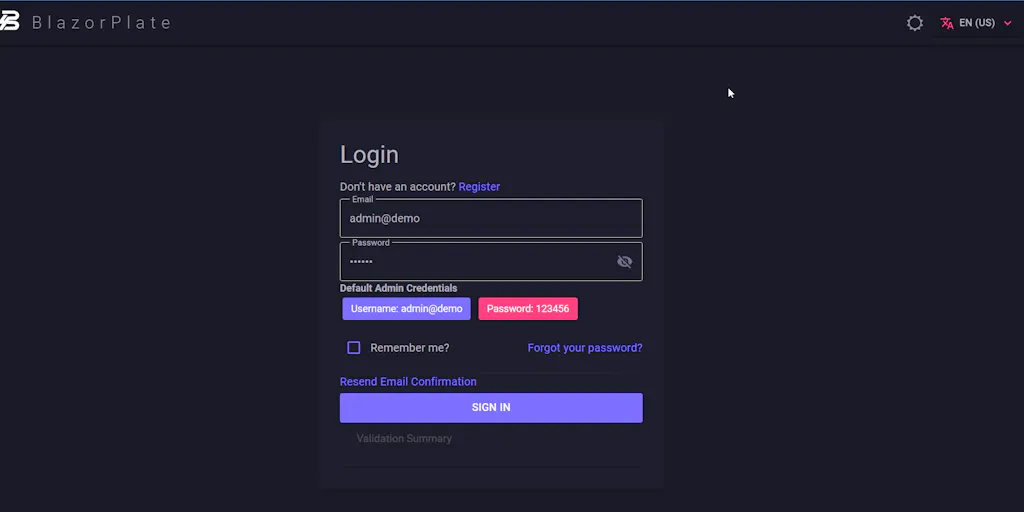Click the Remember me? label text
Image resolution: width=1024 pixels, height=512 pixels.
[x=409, y=347]
